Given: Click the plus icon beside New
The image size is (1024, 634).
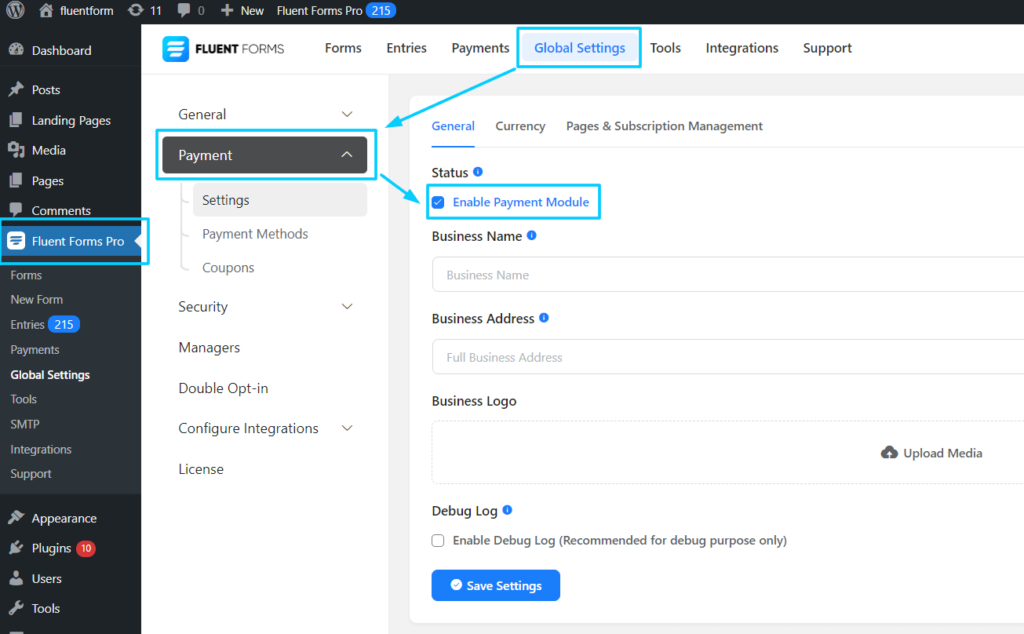Looking at the screenshot, I should coord(227,10).
